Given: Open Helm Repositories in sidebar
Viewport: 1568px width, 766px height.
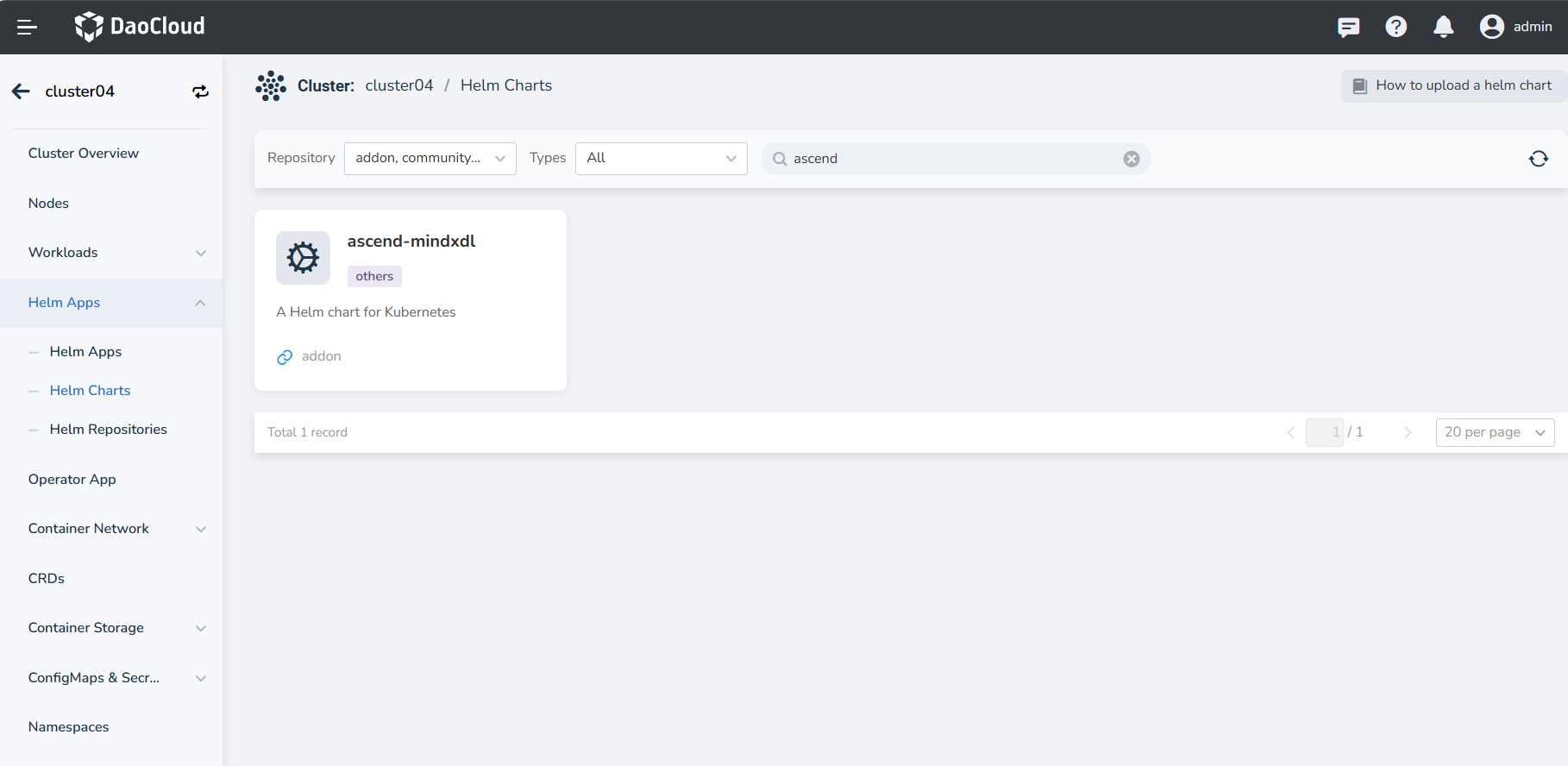Looking at the screenshot, I should click(108, 430).
